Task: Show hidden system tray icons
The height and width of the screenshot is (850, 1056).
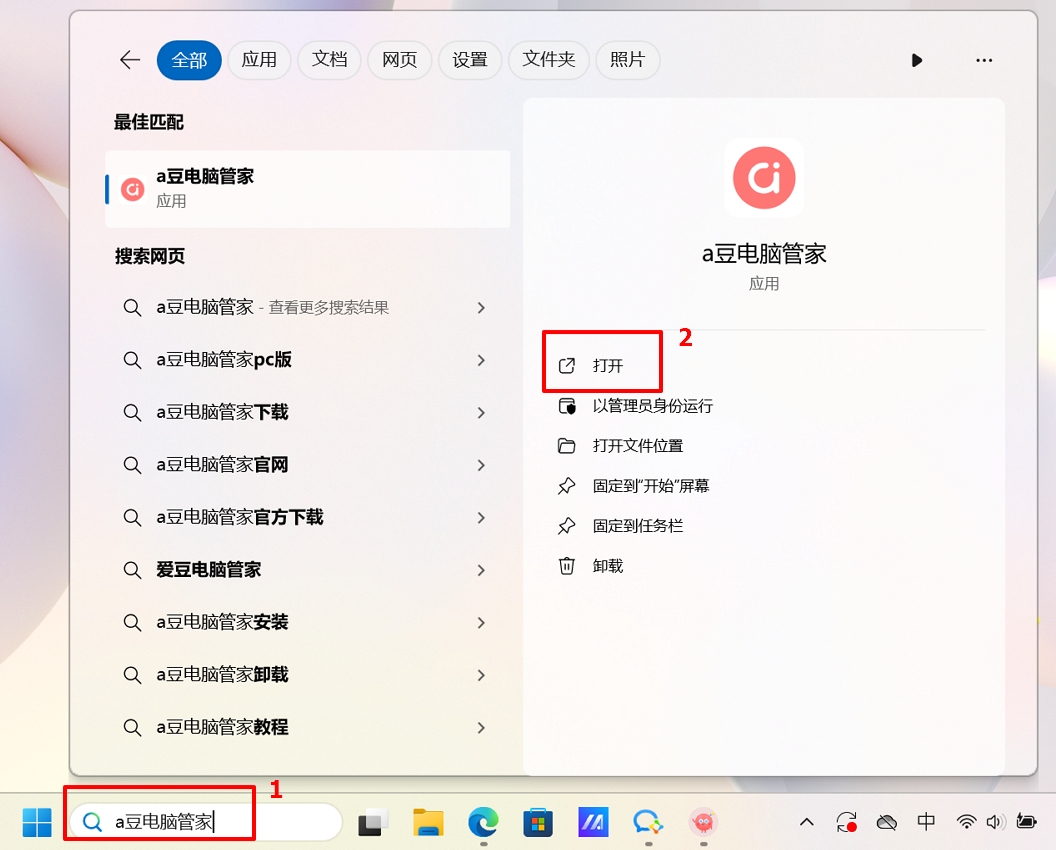Action: point(807,822)
